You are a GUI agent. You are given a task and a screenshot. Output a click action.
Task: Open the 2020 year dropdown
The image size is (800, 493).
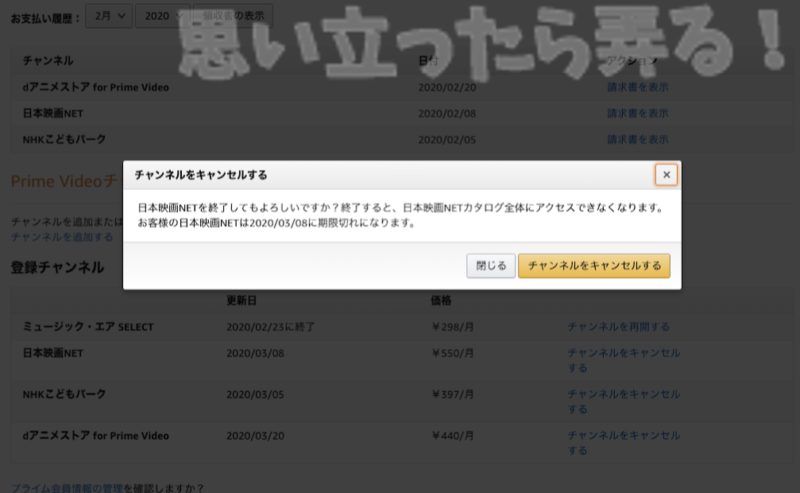point(162,16)
